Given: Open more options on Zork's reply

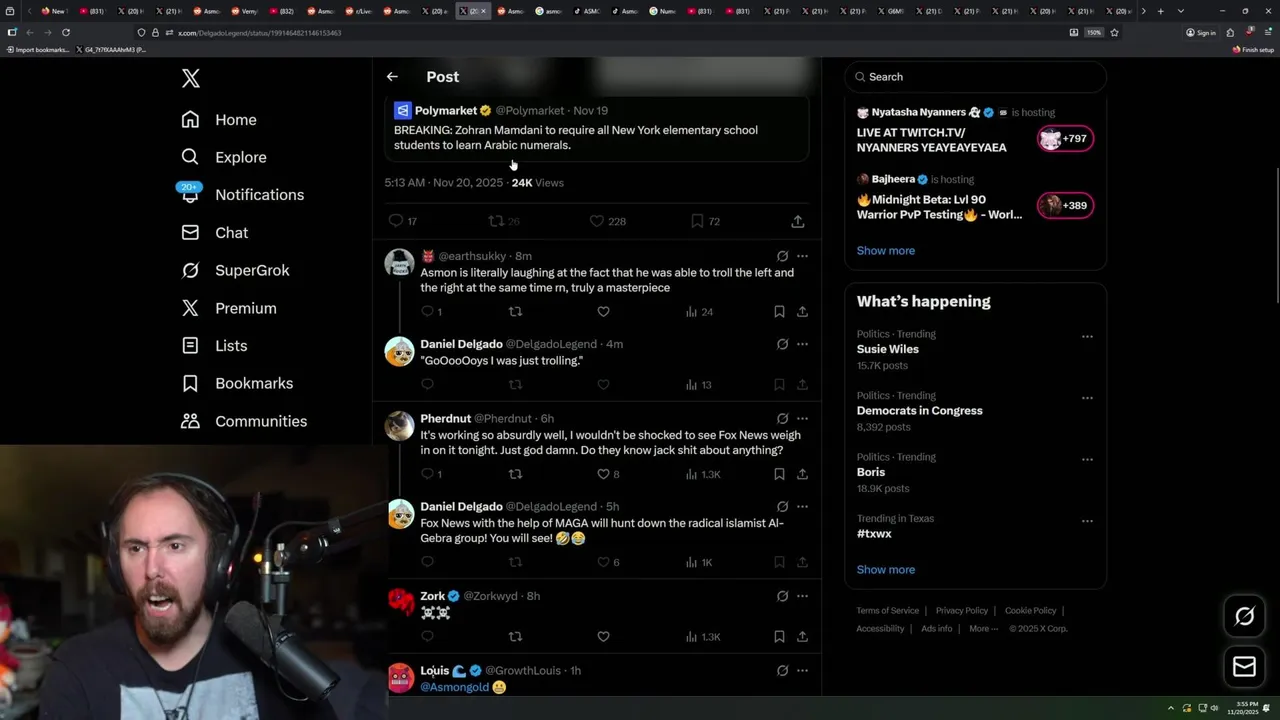Looking at the screenshot, I should click(x=802, y=596).
